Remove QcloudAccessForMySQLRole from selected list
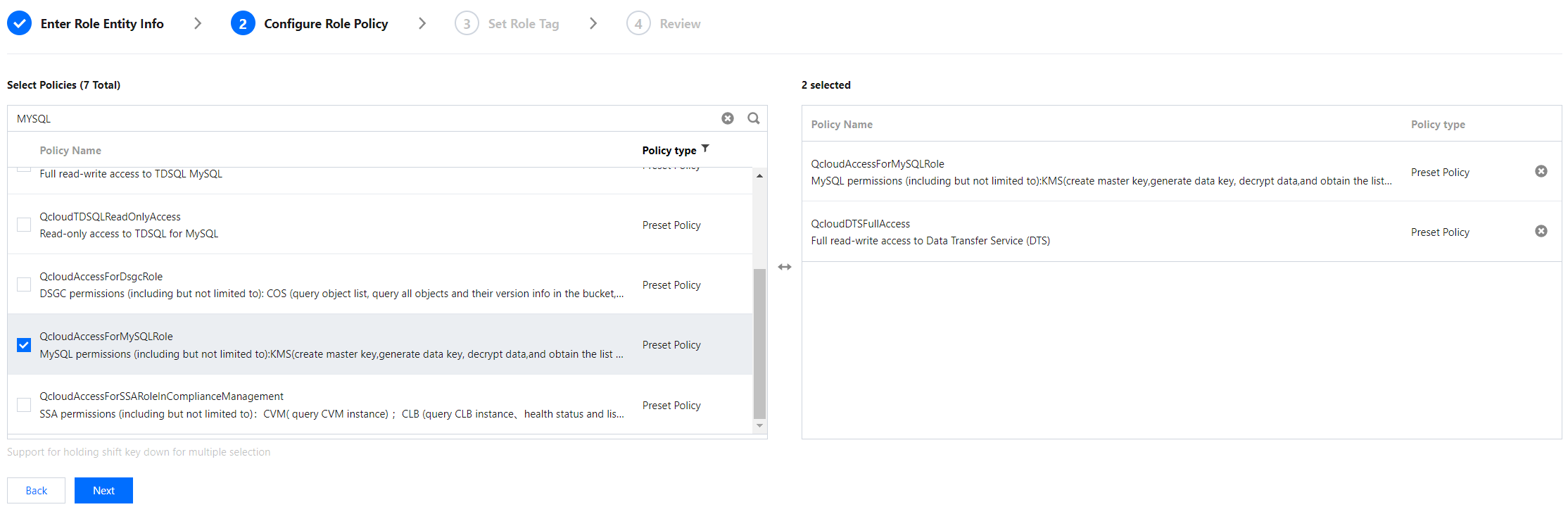 pos(1541,171)
